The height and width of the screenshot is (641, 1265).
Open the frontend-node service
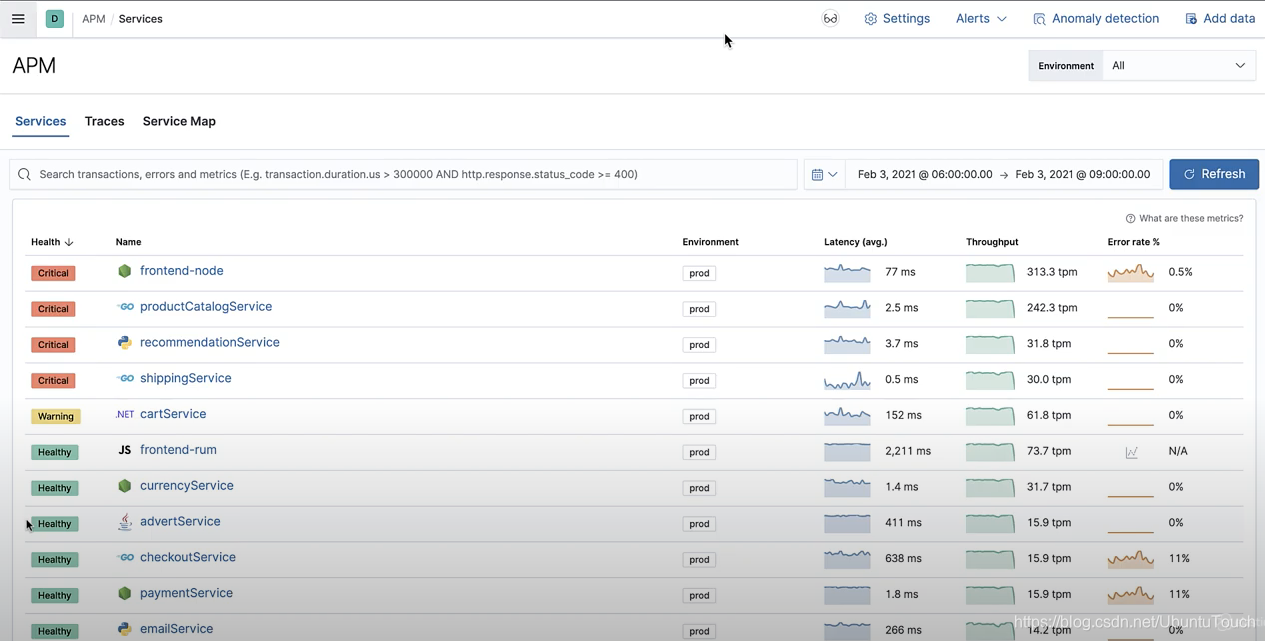tap(181, 271)
